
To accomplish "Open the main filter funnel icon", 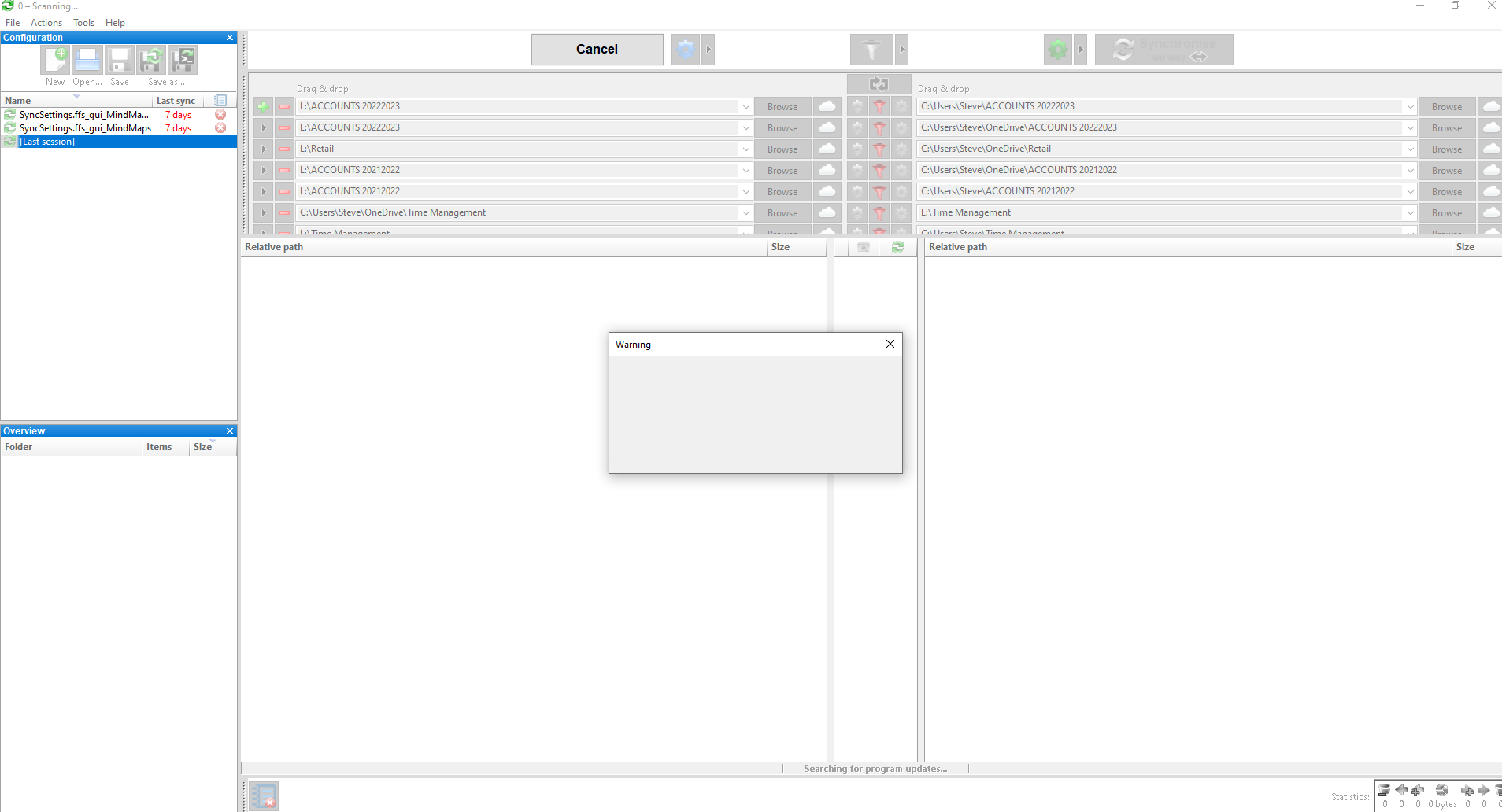I will (x=871, y=50).
